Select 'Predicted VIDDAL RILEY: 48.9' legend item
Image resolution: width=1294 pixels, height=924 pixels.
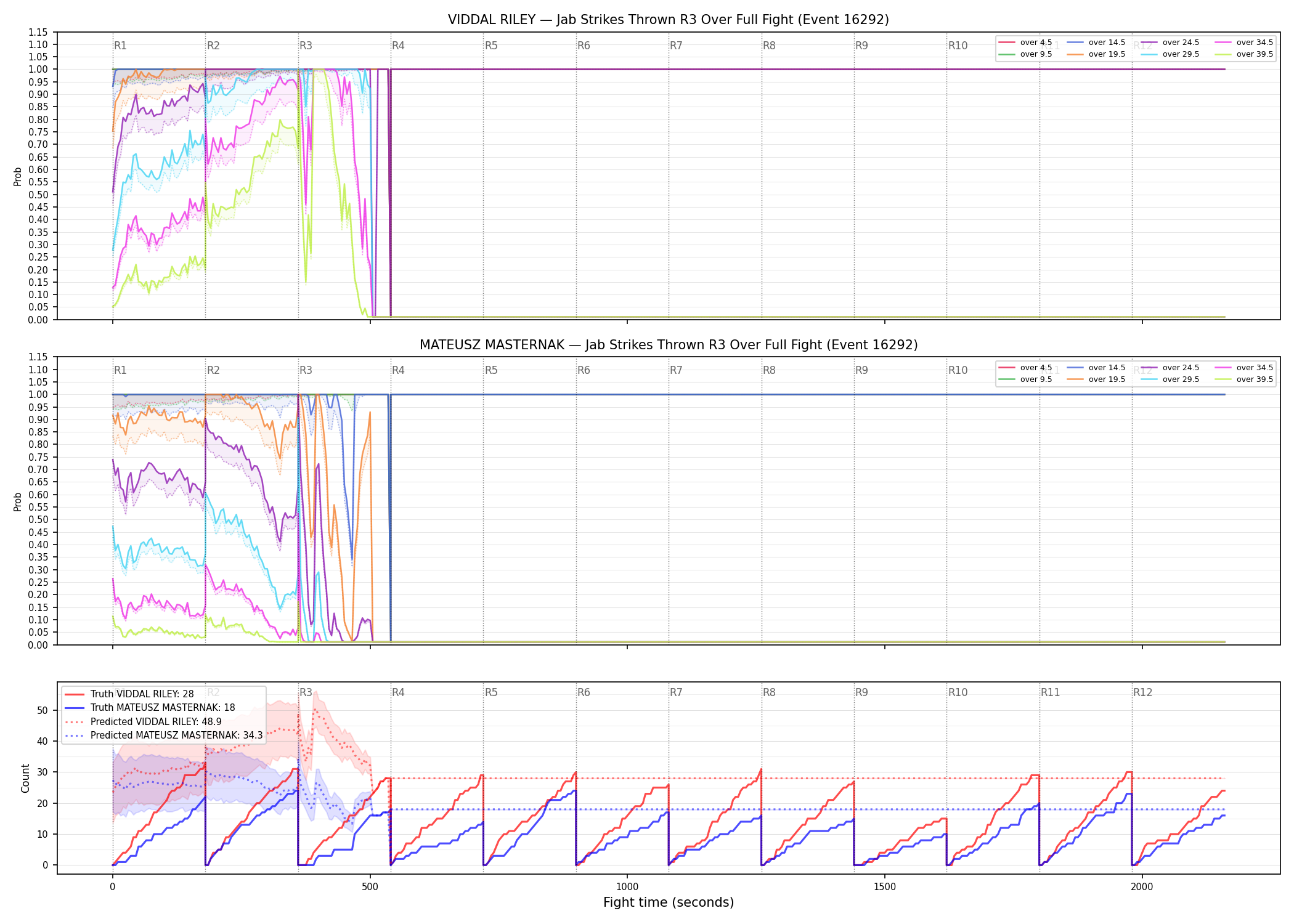pyautogui.click(x=143, y=721)
